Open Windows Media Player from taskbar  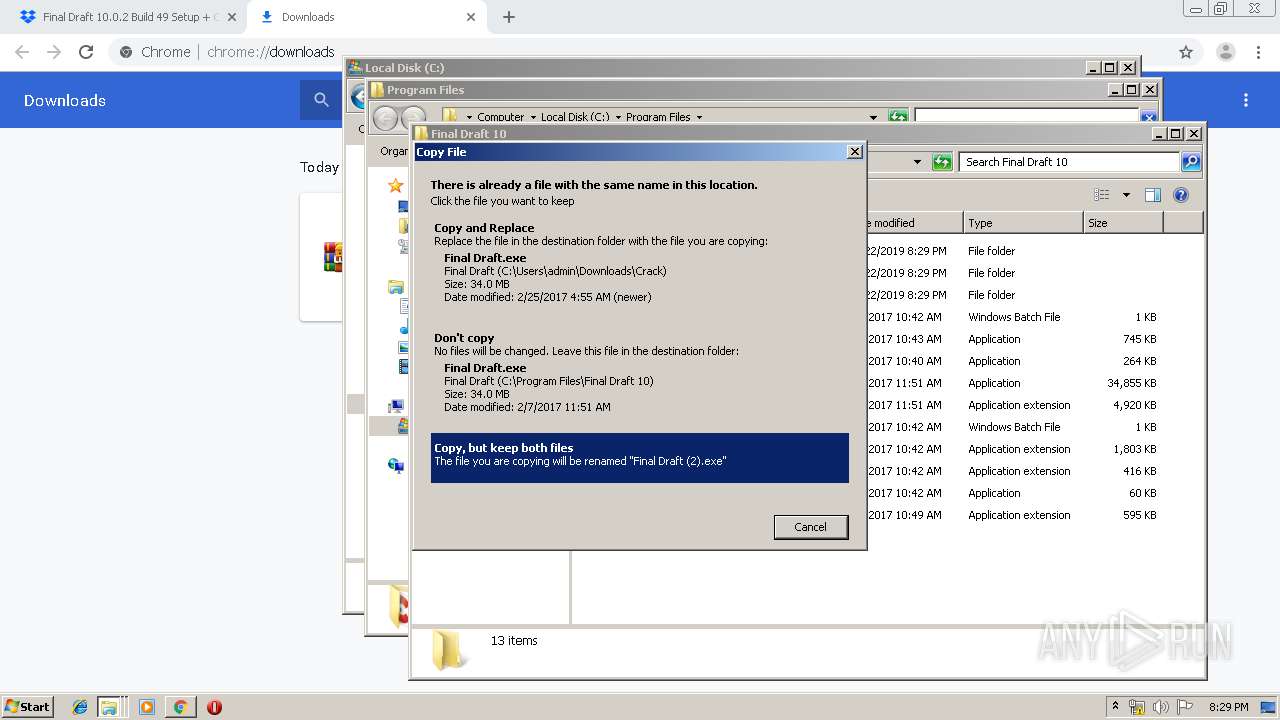[x=147, y=707]
